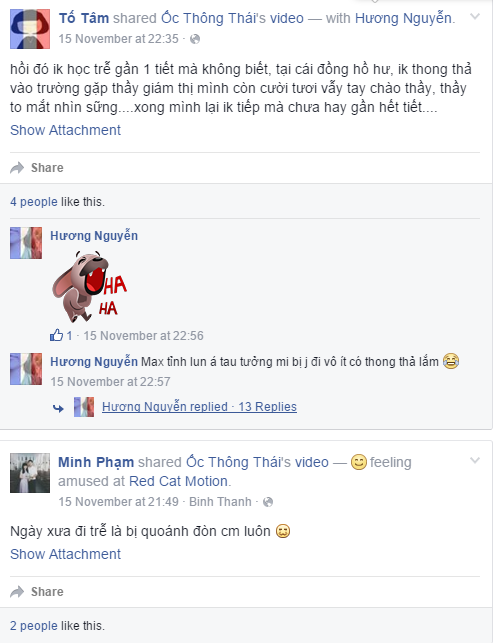The height and width of the screenshot is (643, 493).
Task: Click the globe privacy icon beside Binh Thanh
Action: point(268,502)
